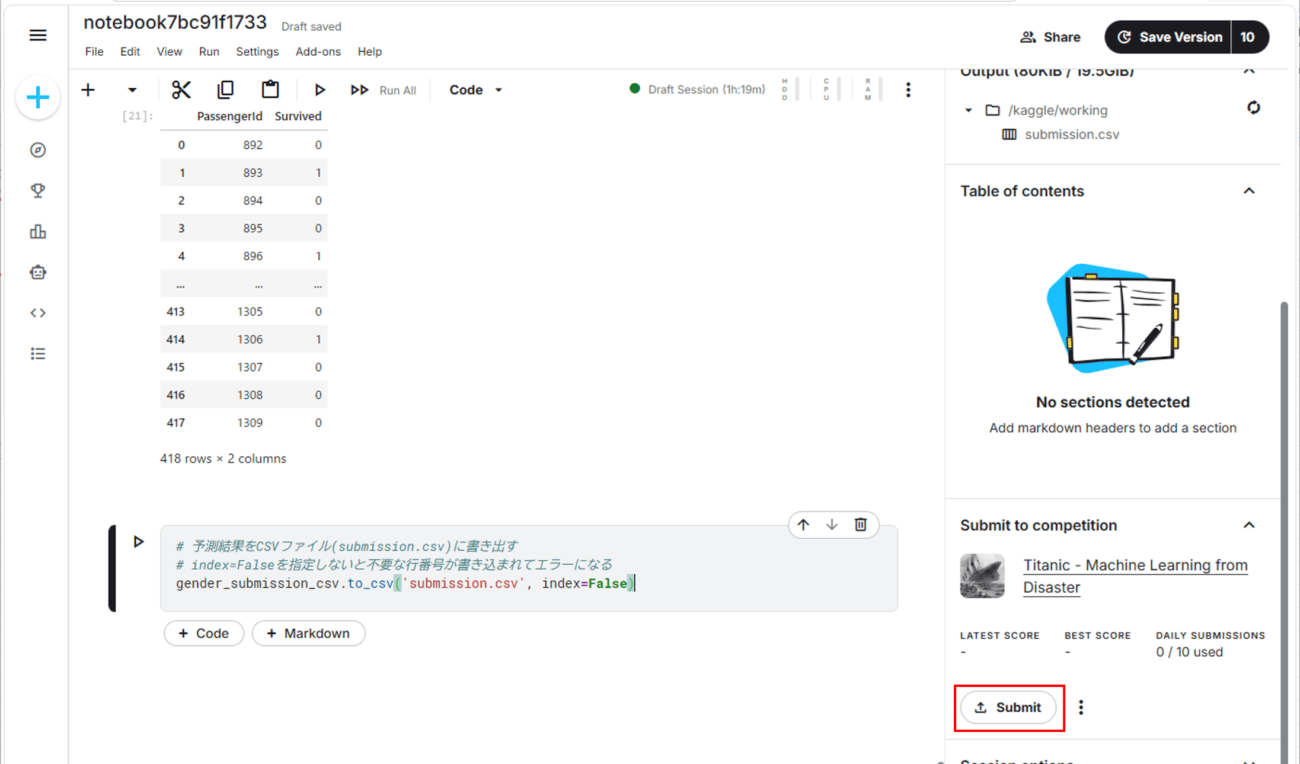The height and width of the screenshot is (764, 1300).
Task: Run the to_csv code cell
Action: 139,542
